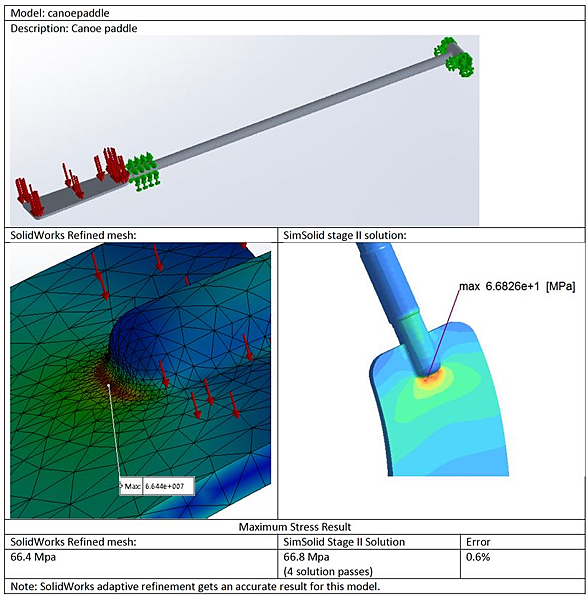Image resolution: width=588 pixels, height=600 pixels.
Task: Click the canoe paddle model overview image
Action: [x=244, y=130]
